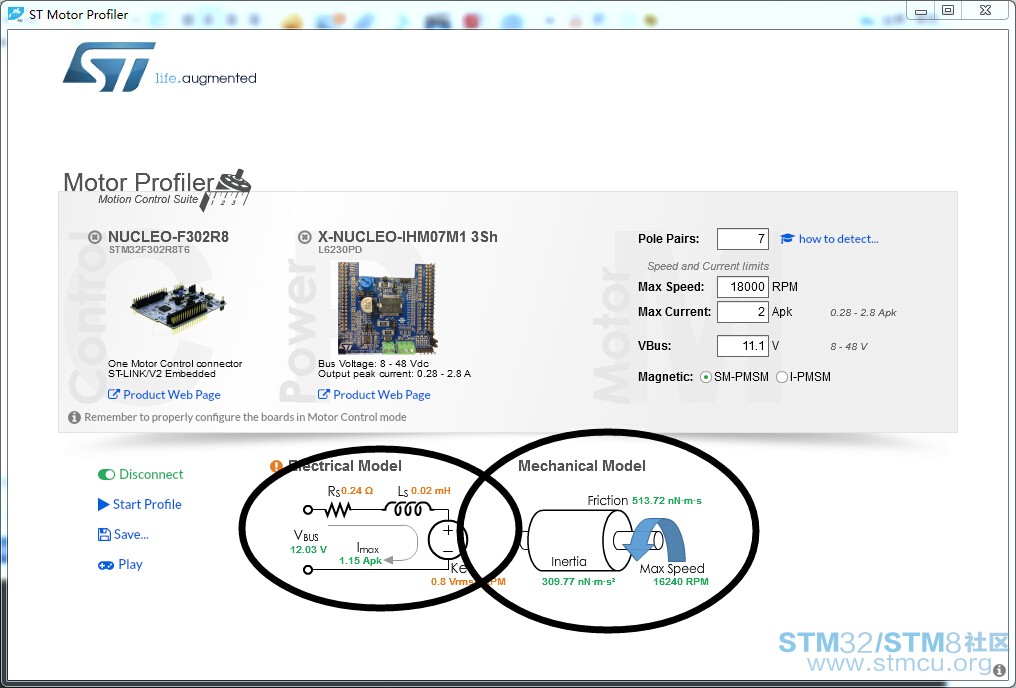The height and width of the screenshot is (688, 1016).
Task: Click the Pole Pairs input field
Action: (x=743, y=238)
